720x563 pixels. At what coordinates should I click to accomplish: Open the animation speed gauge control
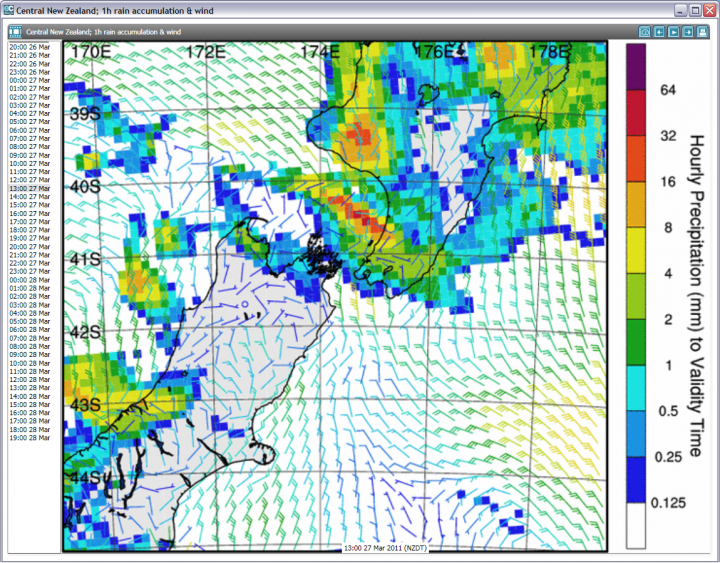pos(645,31)
